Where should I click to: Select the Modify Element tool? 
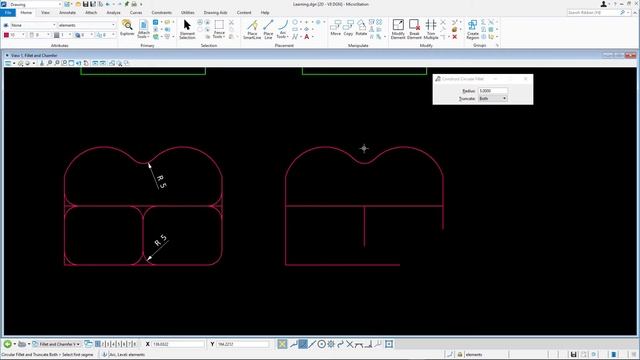[x=398, y=29]
